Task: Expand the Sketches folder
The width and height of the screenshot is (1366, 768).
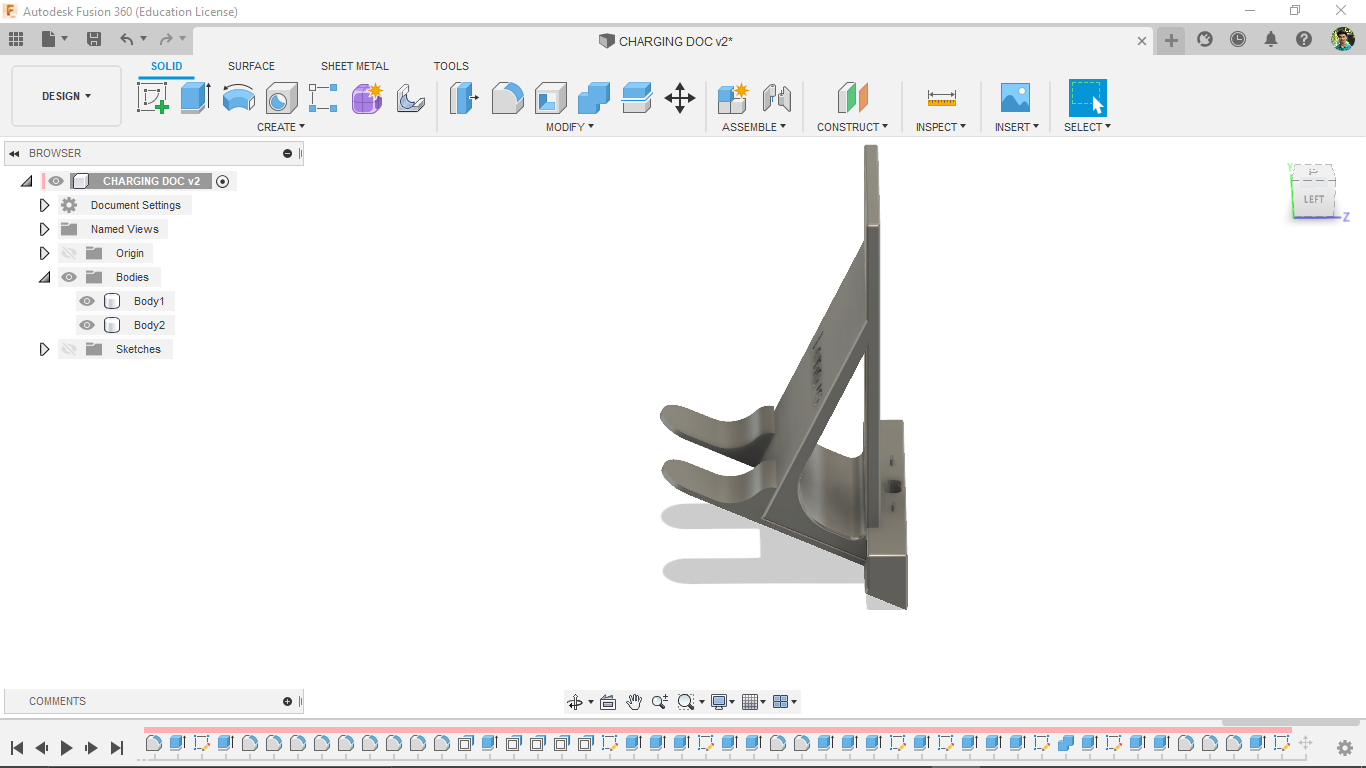Action: coord(44,349)
